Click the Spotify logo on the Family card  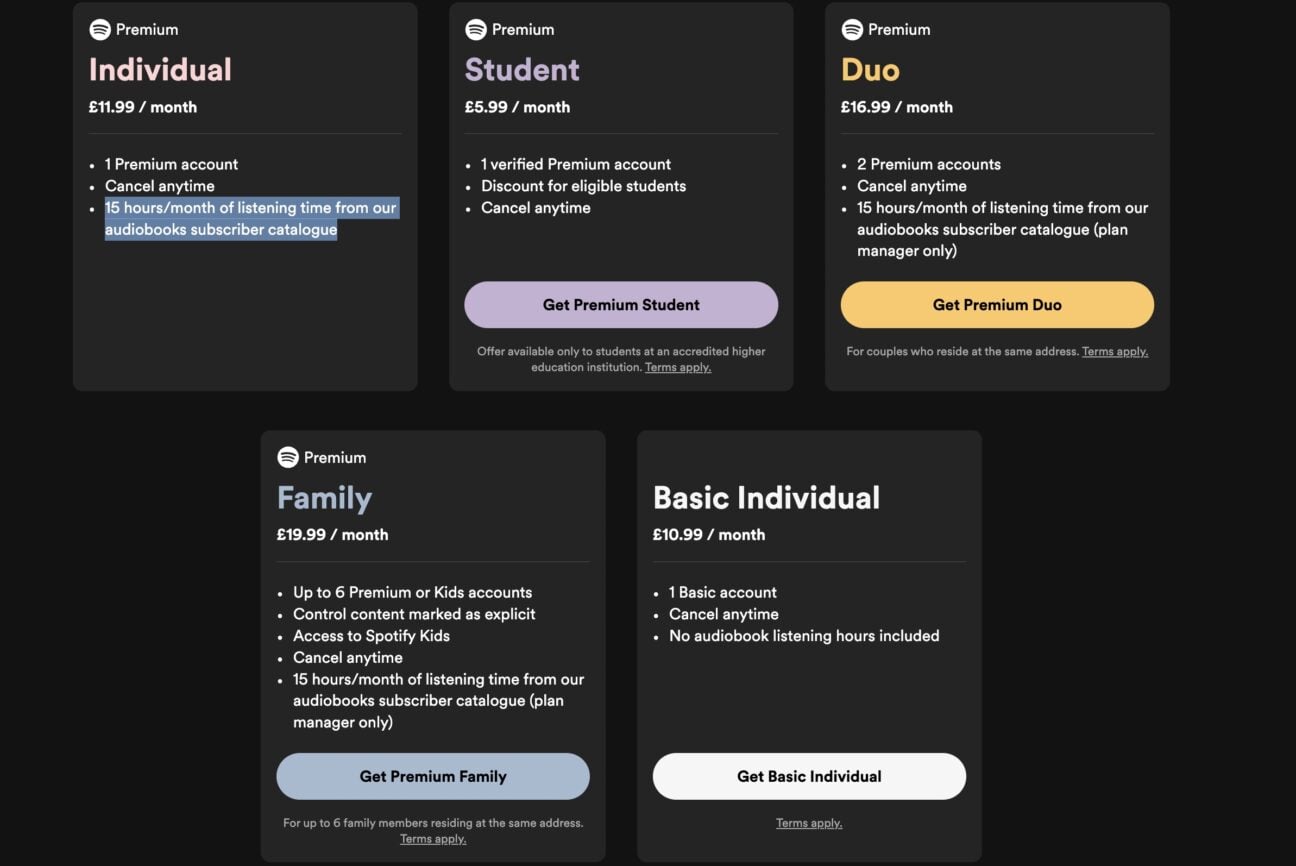pyautogui.click(x=287, y=457)
